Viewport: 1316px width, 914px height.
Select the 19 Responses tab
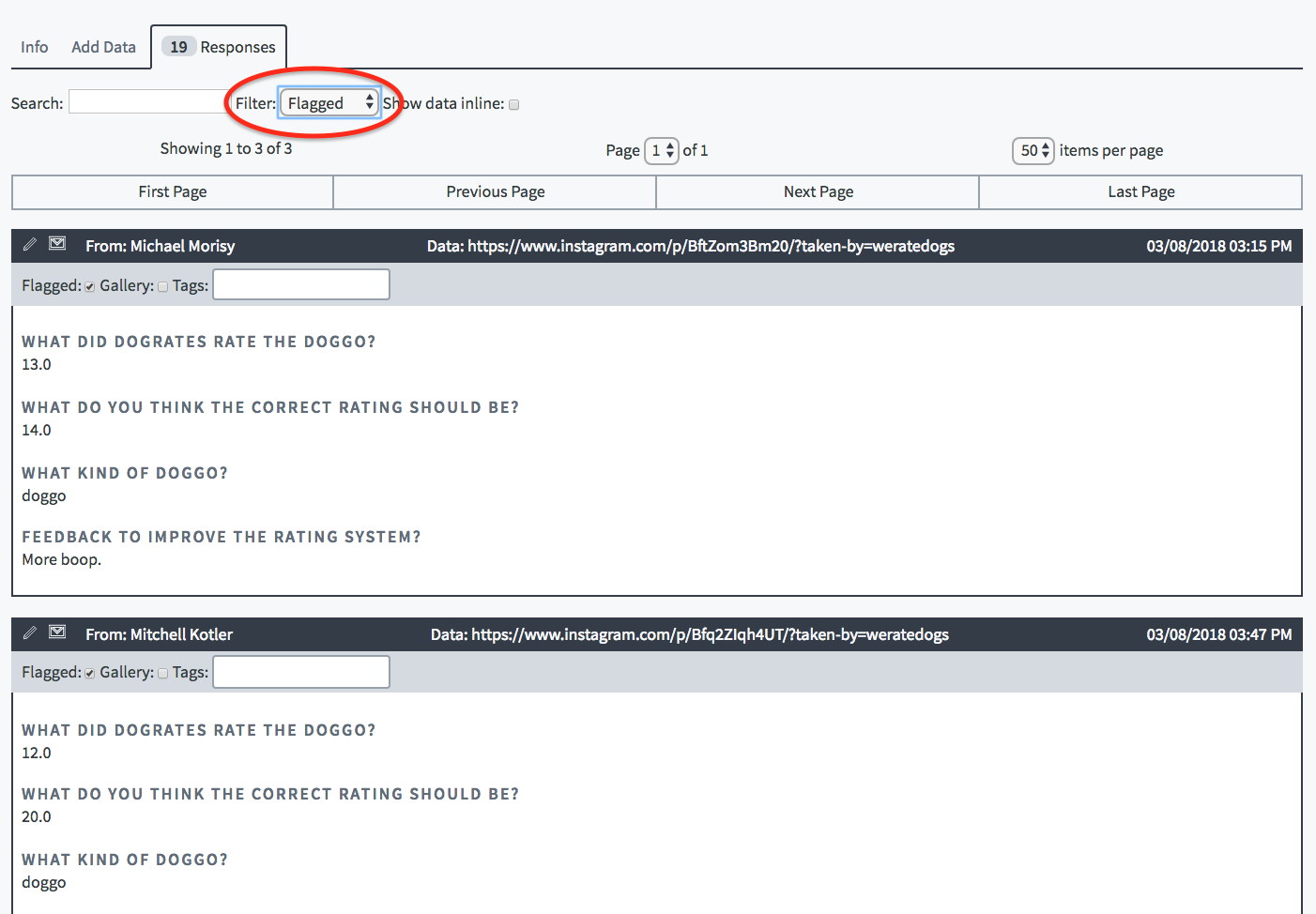click(219, 47)
